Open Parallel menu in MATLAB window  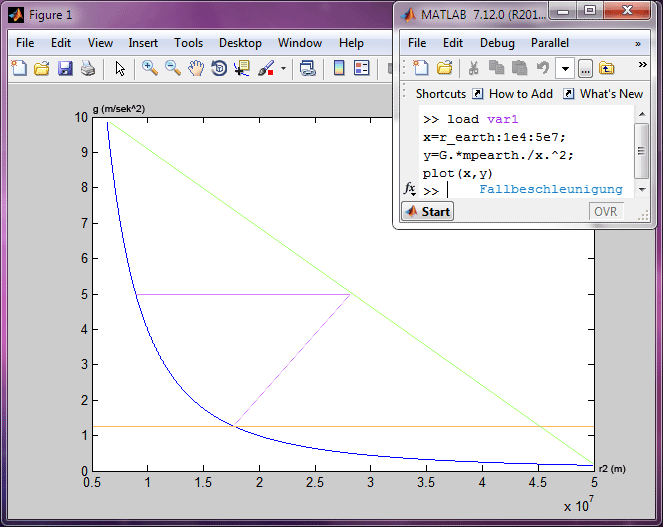click(x=550, y=43)
